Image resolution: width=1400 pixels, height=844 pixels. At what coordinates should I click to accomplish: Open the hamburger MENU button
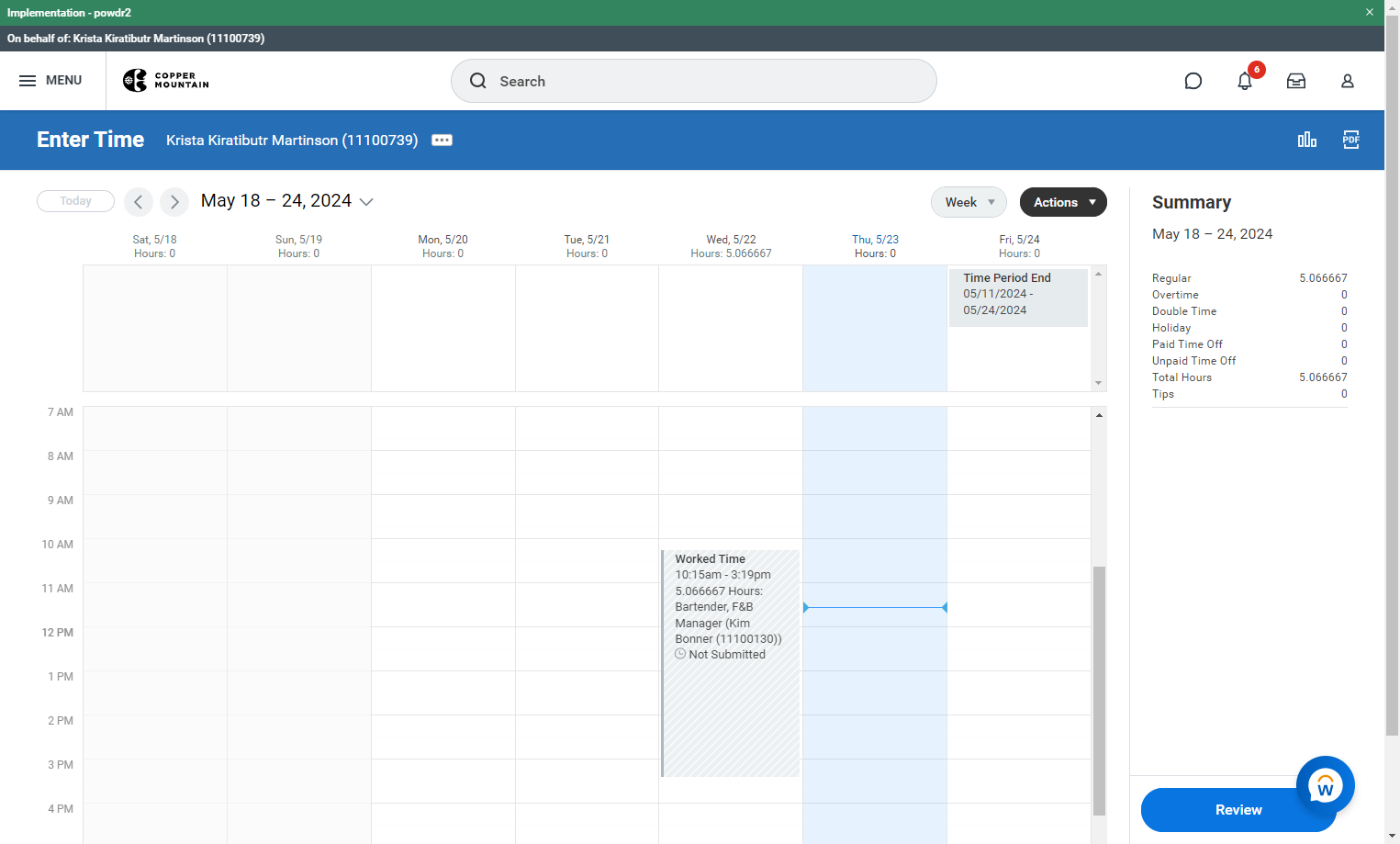pos(50,81)
